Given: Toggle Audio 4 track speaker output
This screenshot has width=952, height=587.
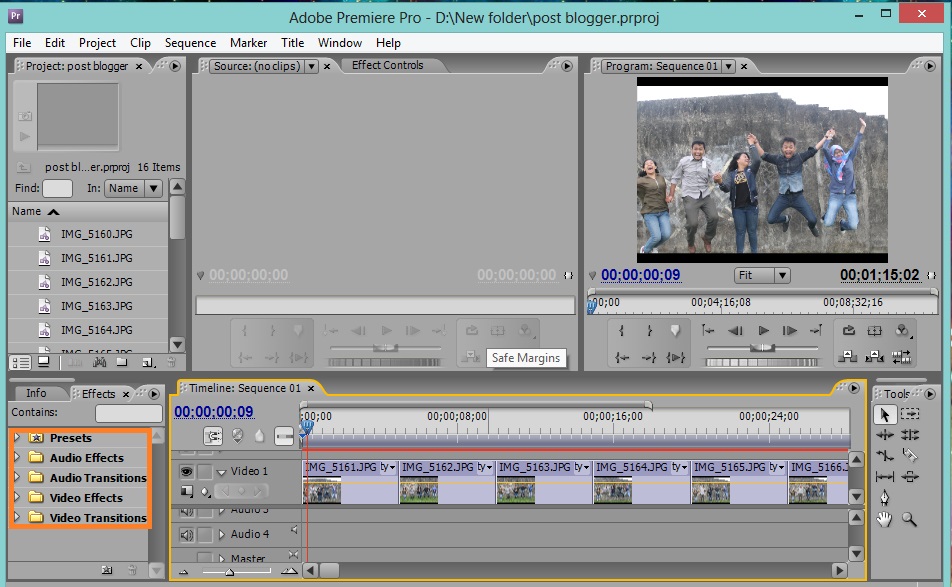Looking at the screenshot, I should point(186,535).
